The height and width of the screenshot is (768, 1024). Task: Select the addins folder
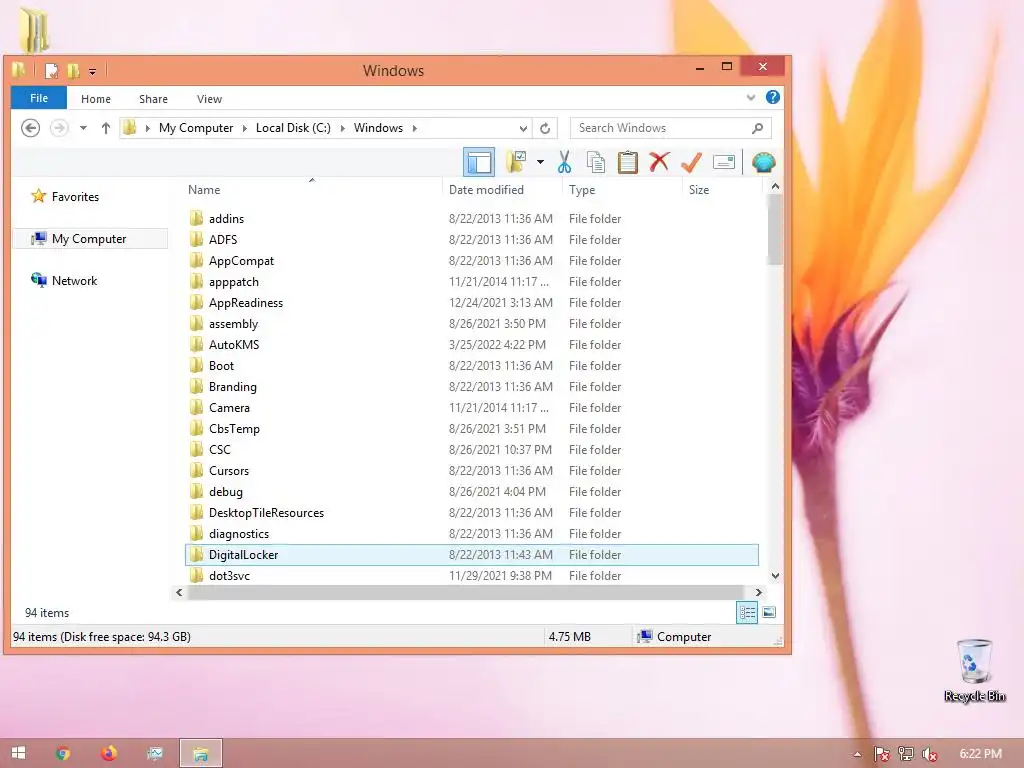[x=472, y=219]
